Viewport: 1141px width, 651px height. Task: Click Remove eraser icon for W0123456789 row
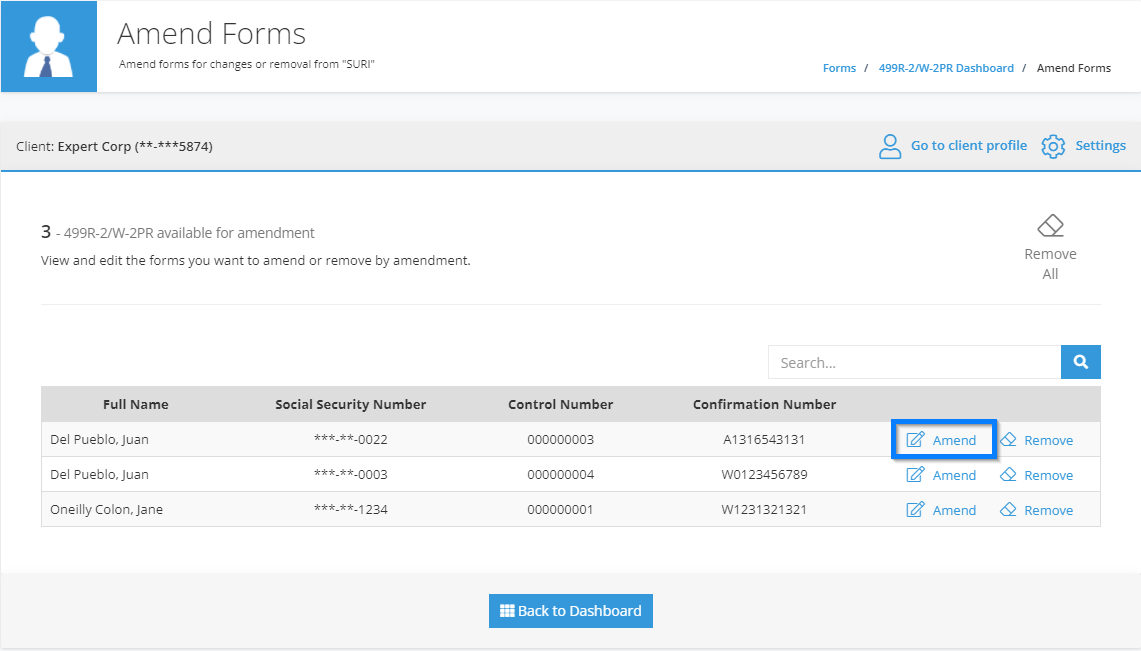click(x=1008, y=474)
